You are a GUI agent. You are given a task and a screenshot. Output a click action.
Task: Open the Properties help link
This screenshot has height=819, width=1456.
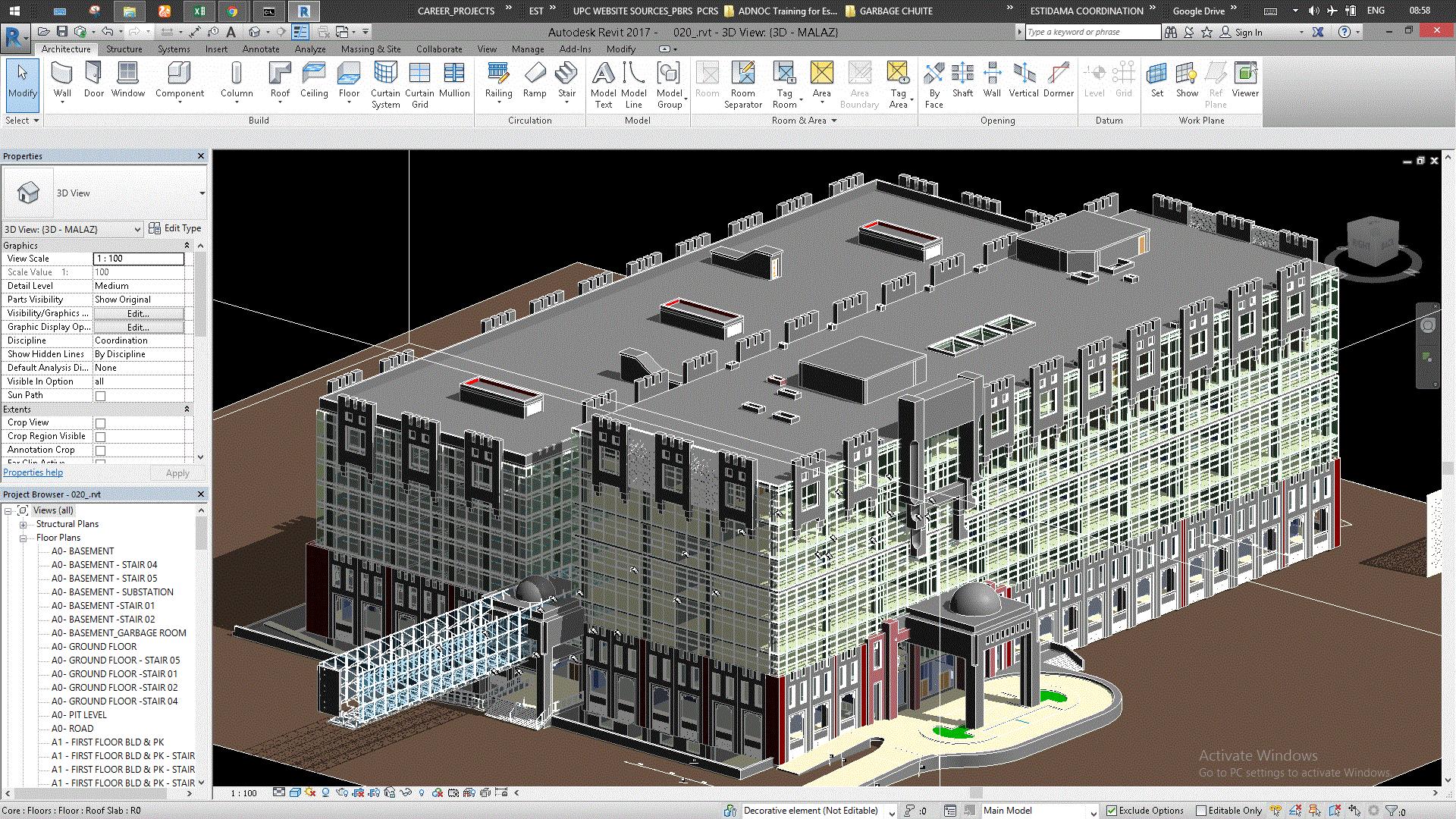(33, 472)
